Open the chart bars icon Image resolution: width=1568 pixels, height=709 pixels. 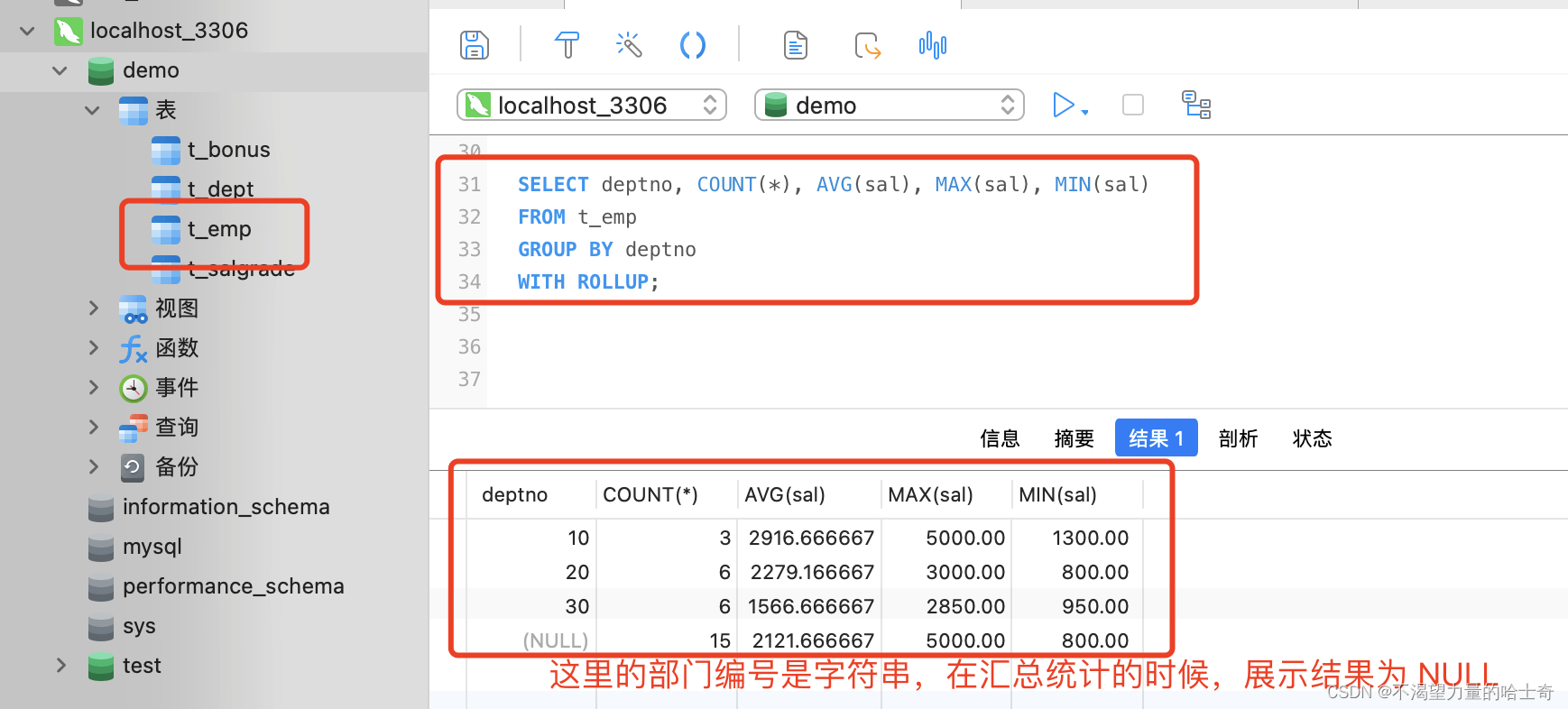(x=932, y=45)
